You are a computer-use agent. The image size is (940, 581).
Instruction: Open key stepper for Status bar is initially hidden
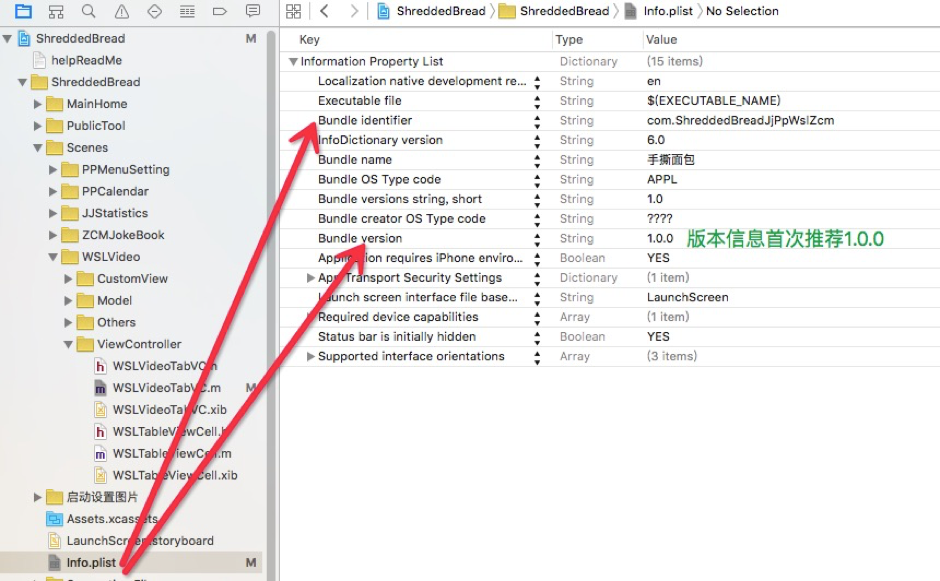click(537, 337)
